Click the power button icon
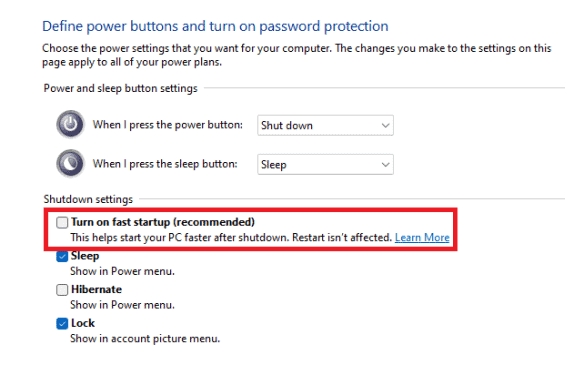The width and height of the screenshot is (584, 375). coord(70,124)
